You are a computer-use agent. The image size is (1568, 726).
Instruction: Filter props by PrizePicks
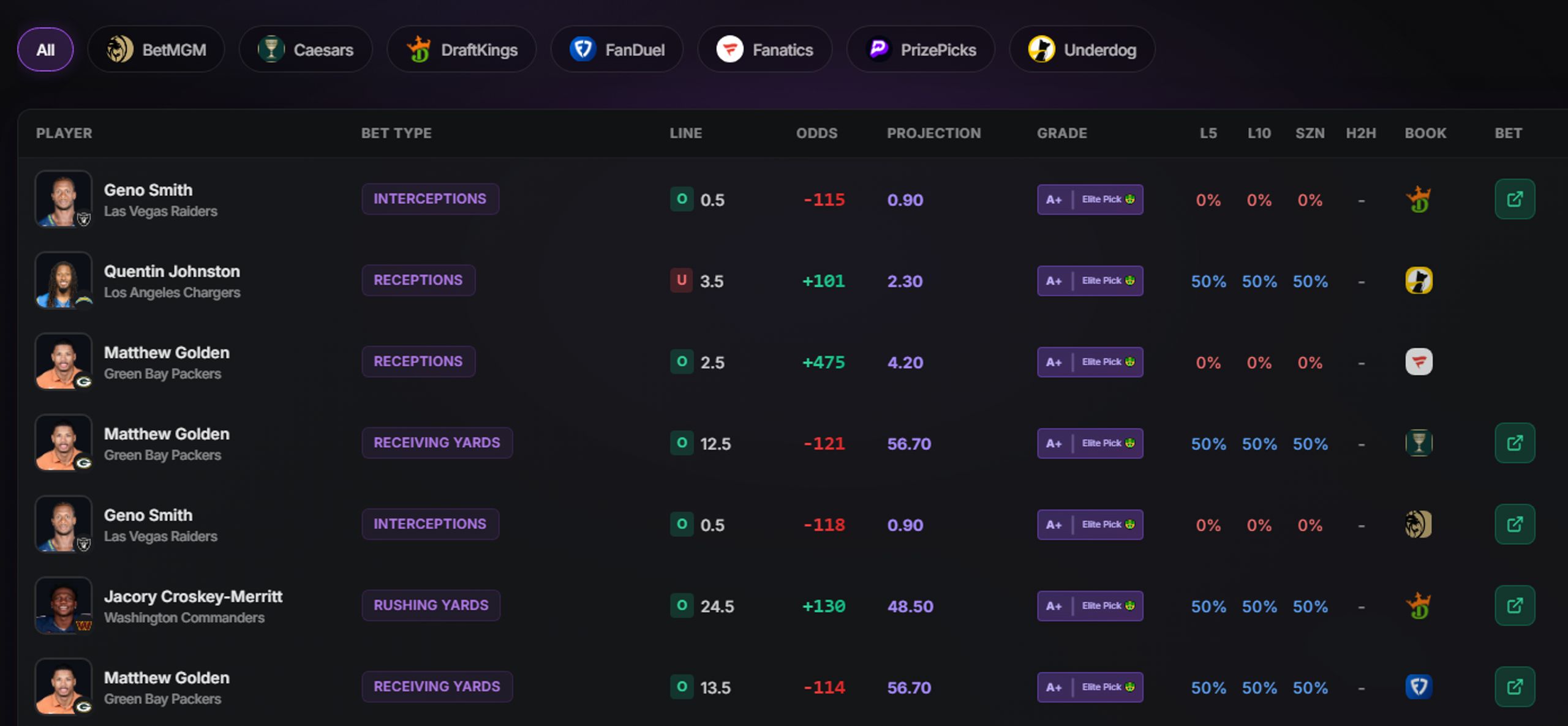coord(921,50)
